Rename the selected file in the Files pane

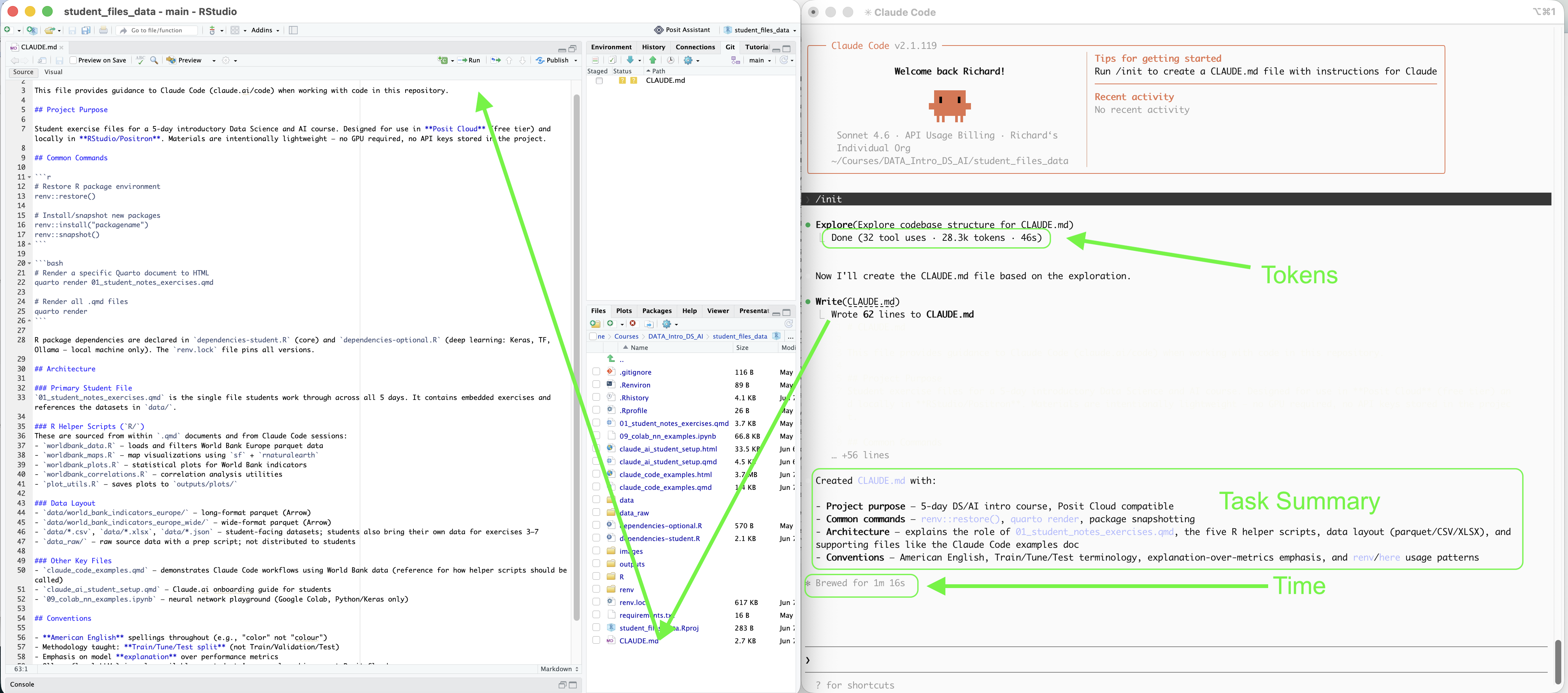649,324
